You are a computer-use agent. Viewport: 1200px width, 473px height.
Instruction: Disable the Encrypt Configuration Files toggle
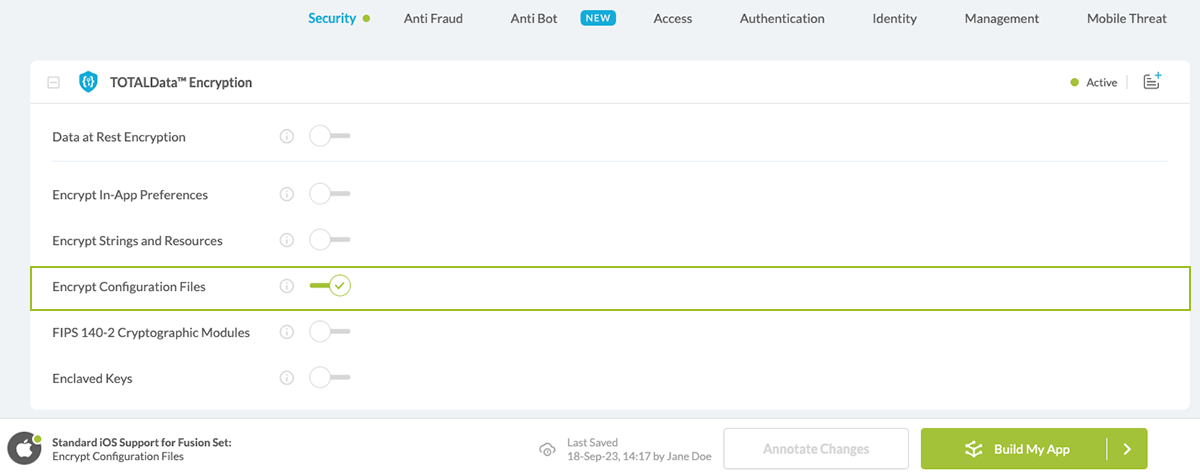pyautogui.click(x=330, y=286)
